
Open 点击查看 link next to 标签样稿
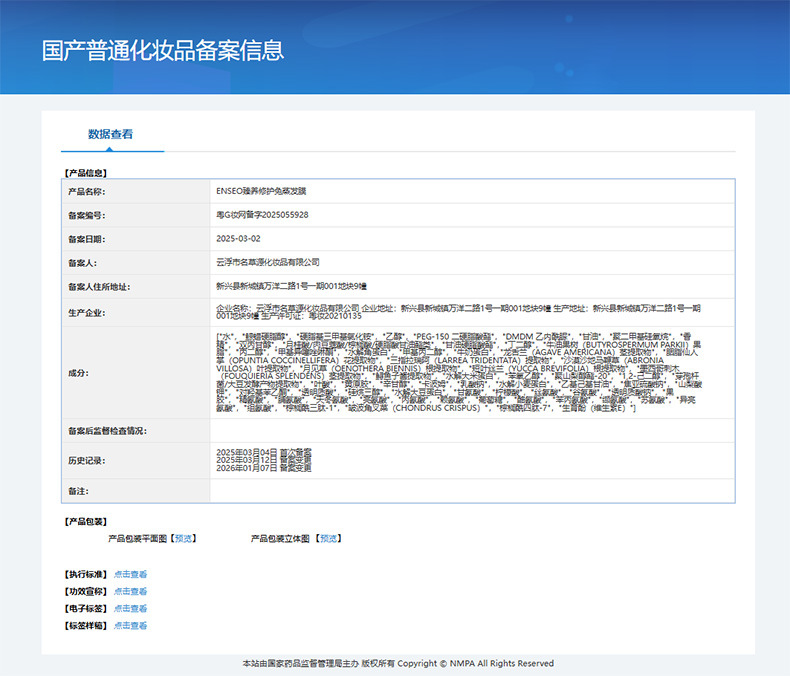(x=130, y=626)
